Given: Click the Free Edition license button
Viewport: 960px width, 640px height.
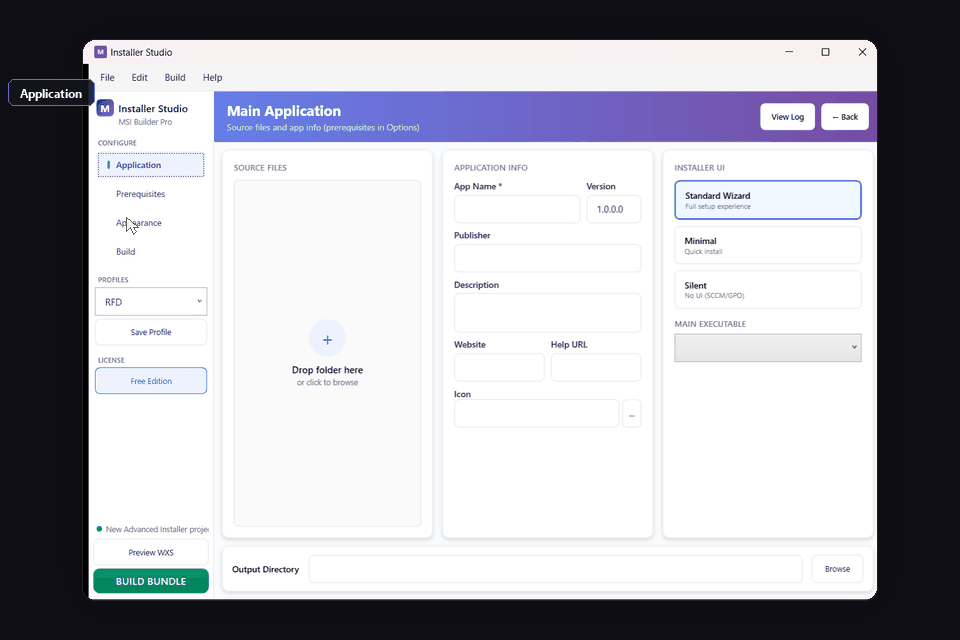Looking at the screenshot, I should tap(151, 381).
